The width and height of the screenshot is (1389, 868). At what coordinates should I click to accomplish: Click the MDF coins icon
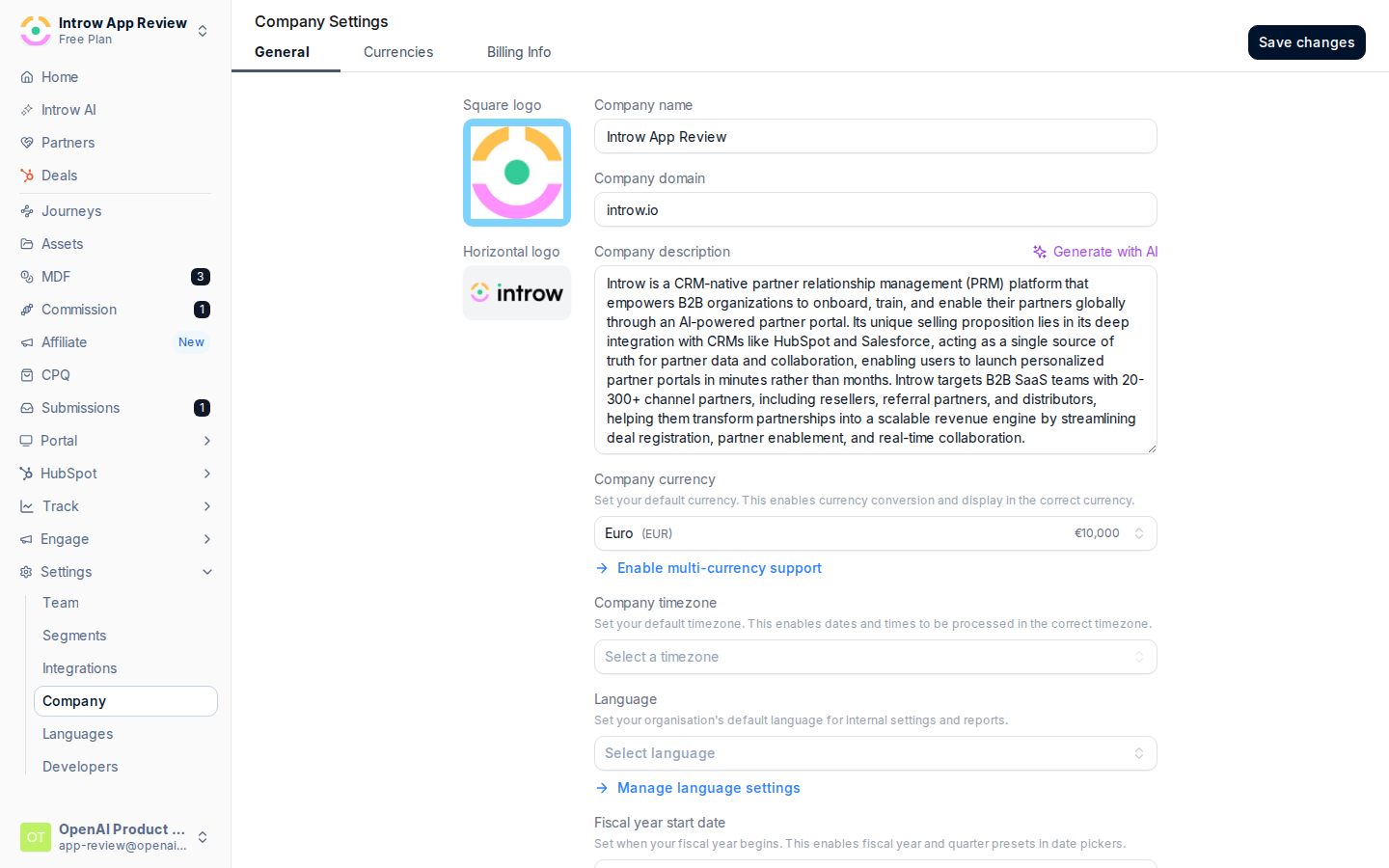(x=27, y=277)
